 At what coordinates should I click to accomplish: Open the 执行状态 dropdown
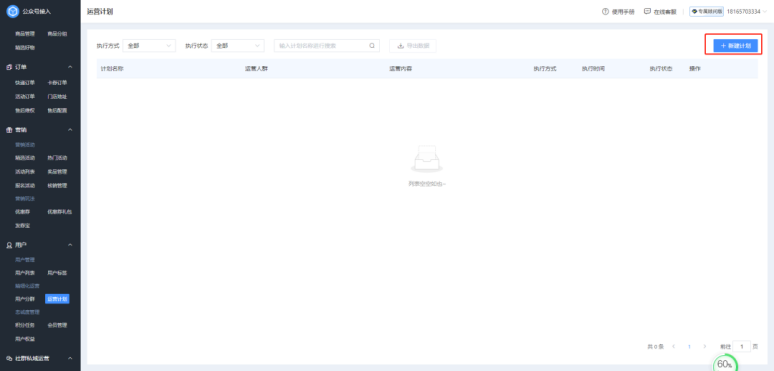pos(238,46)
